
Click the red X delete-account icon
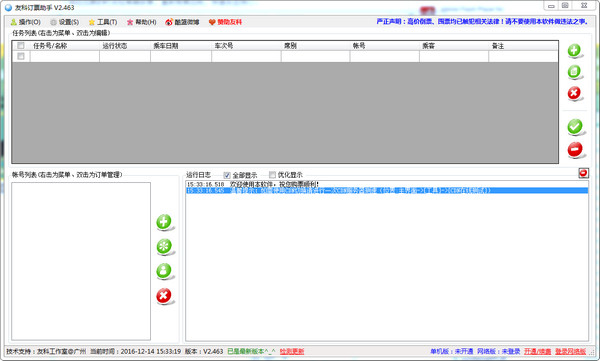tap(164, 296)
